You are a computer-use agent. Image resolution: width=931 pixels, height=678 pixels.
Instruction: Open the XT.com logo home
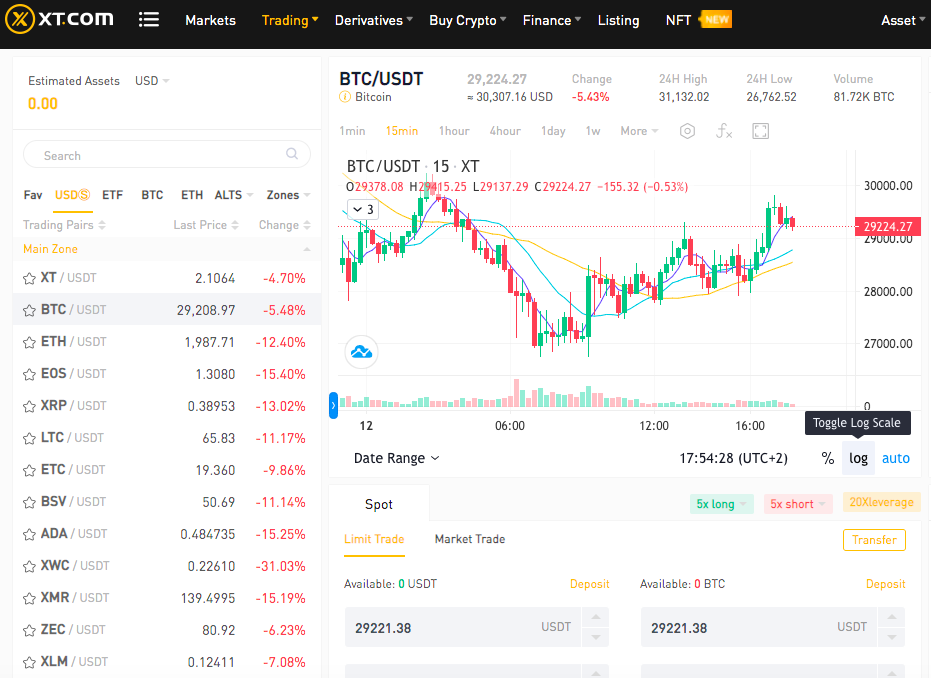click(59, 19)
